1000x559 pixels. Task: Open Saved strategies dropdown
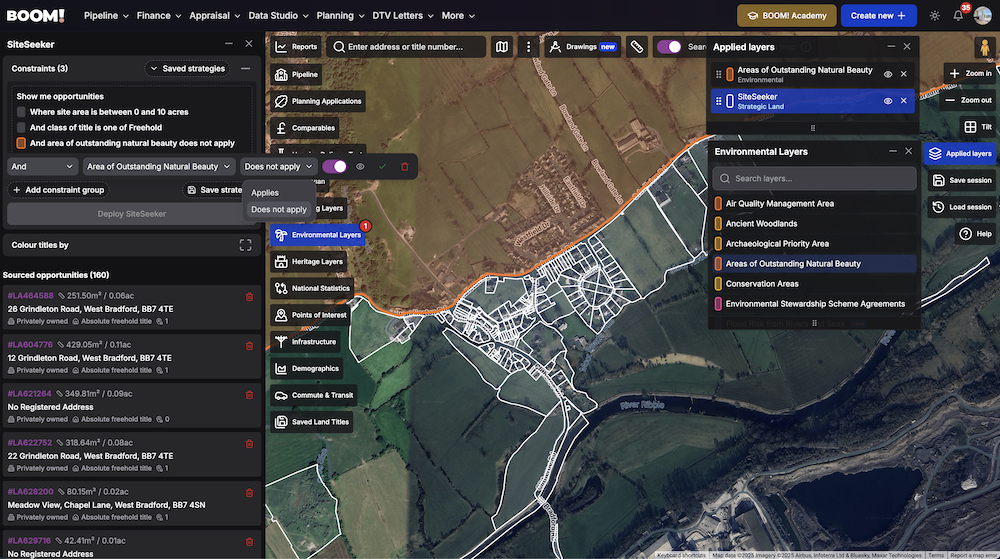point(188,68)
